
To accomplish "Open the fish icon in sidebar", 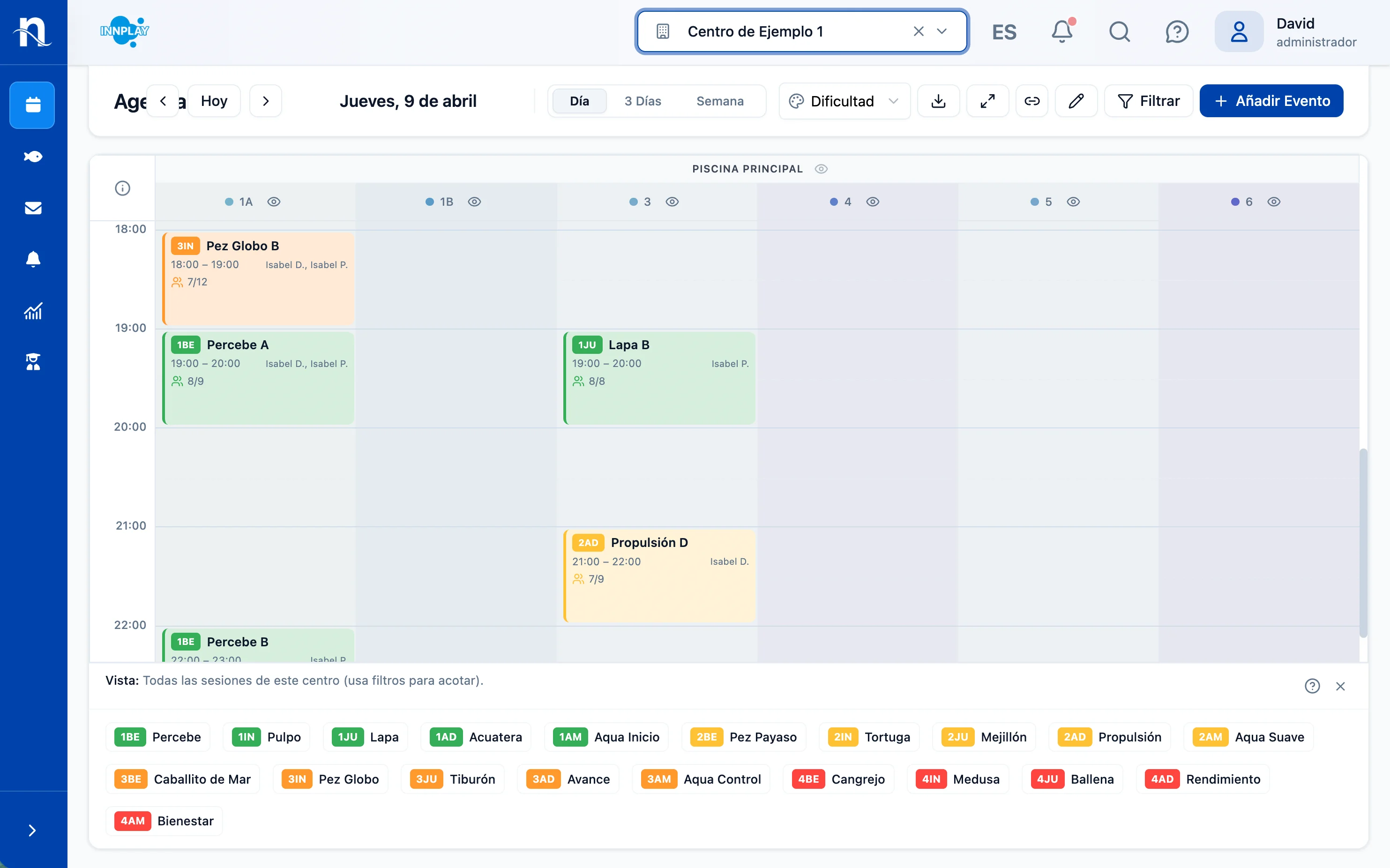I will pyautogui.click(x=33, y=156).
